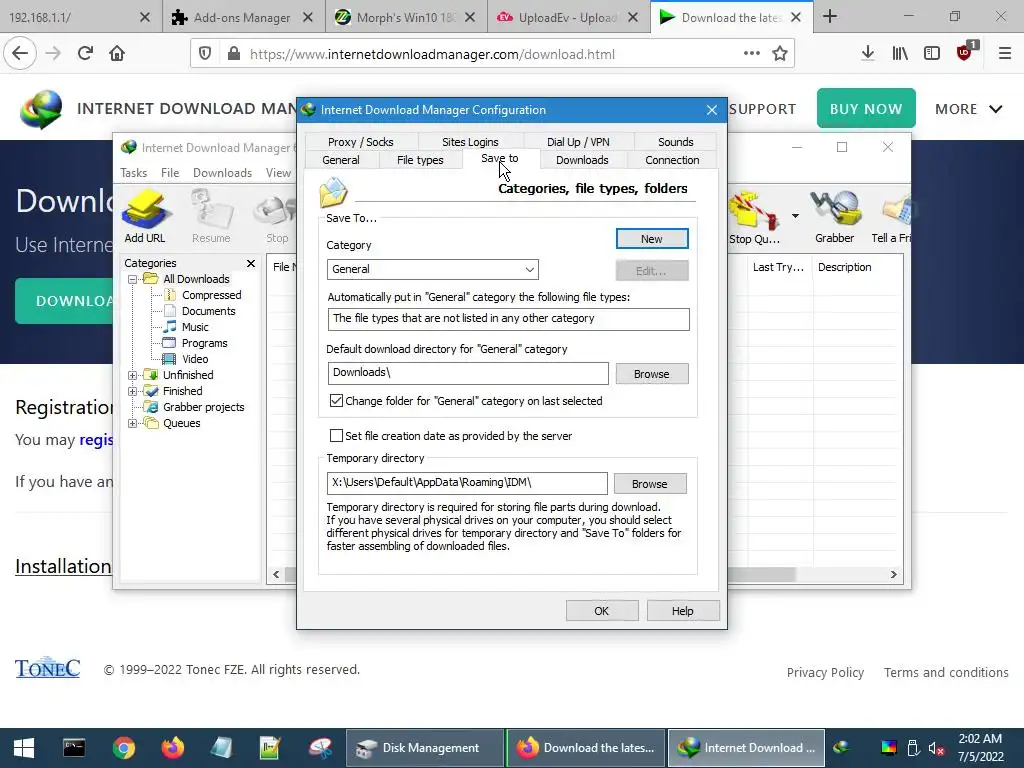Click horizontal scrollbar right arrow in IDM
The width and height of the screenshot is (1024, 768).
[893, 575]
